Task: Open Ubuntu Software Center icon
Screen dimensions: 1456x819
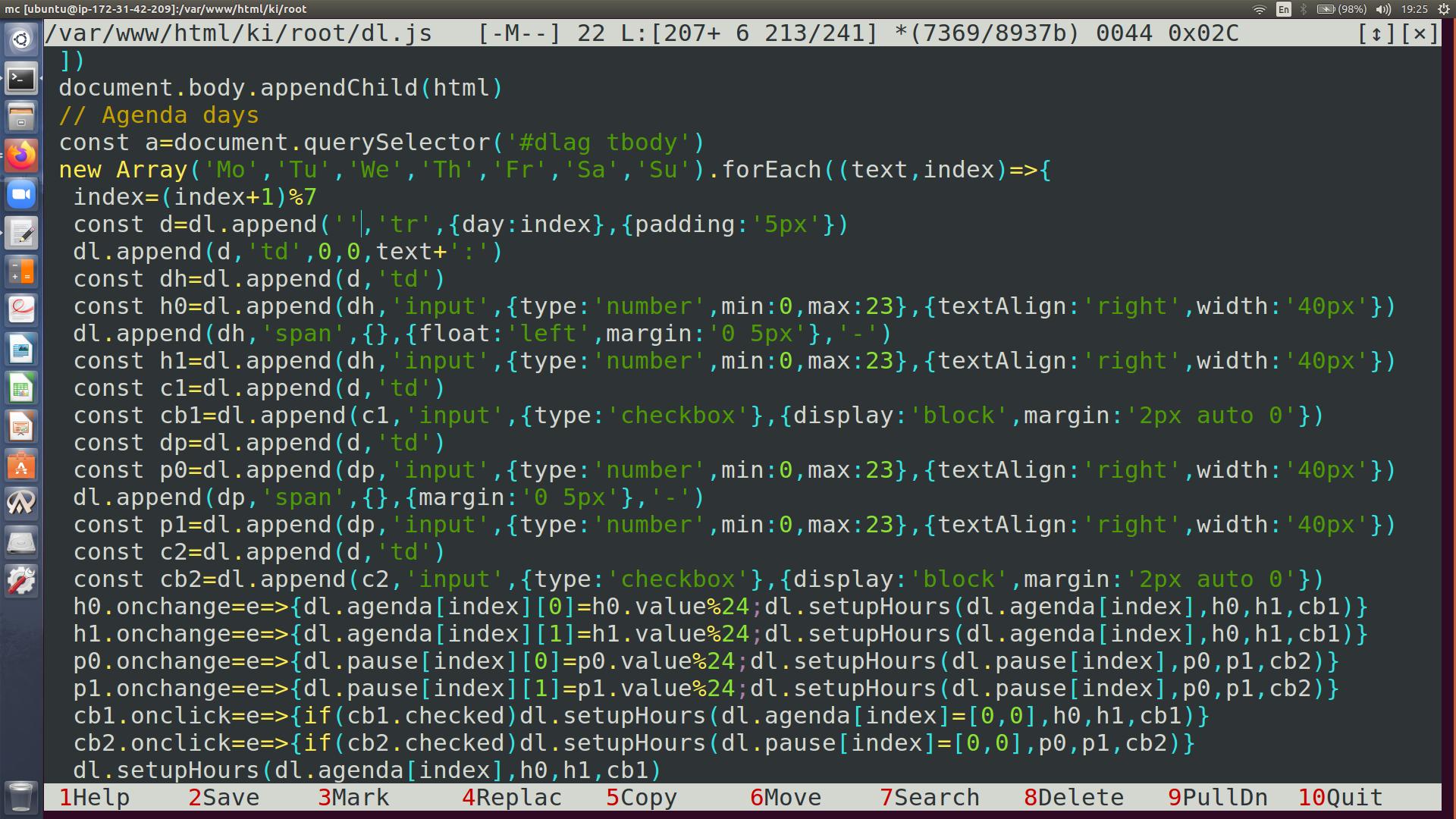Action: [x=21, y=467]
